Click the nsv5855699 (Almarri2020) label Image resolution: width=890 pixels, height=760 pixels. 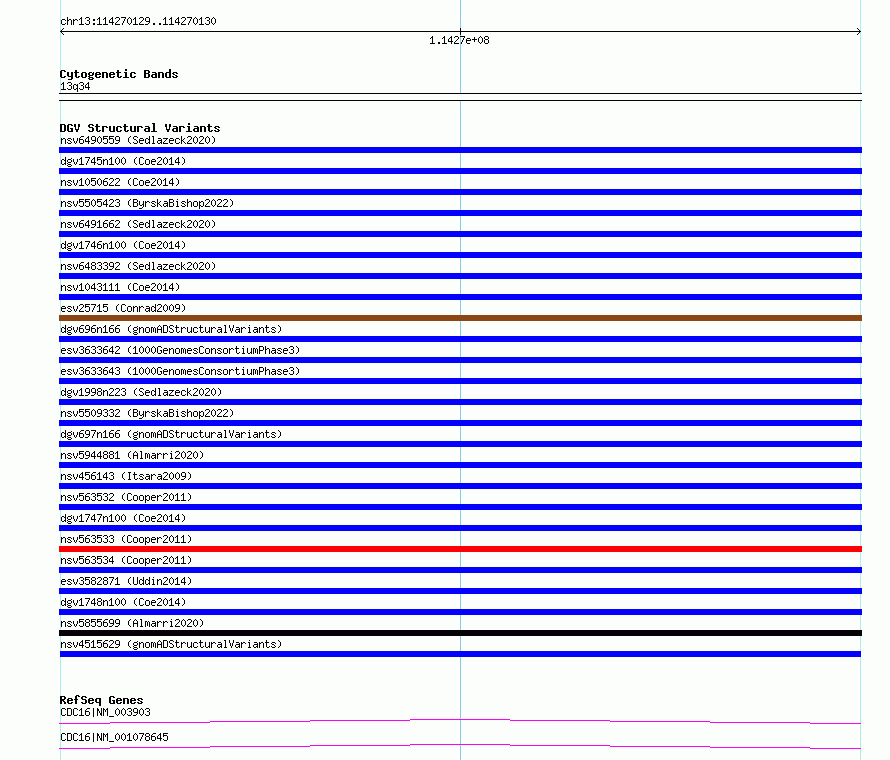(x=132, y=623)
